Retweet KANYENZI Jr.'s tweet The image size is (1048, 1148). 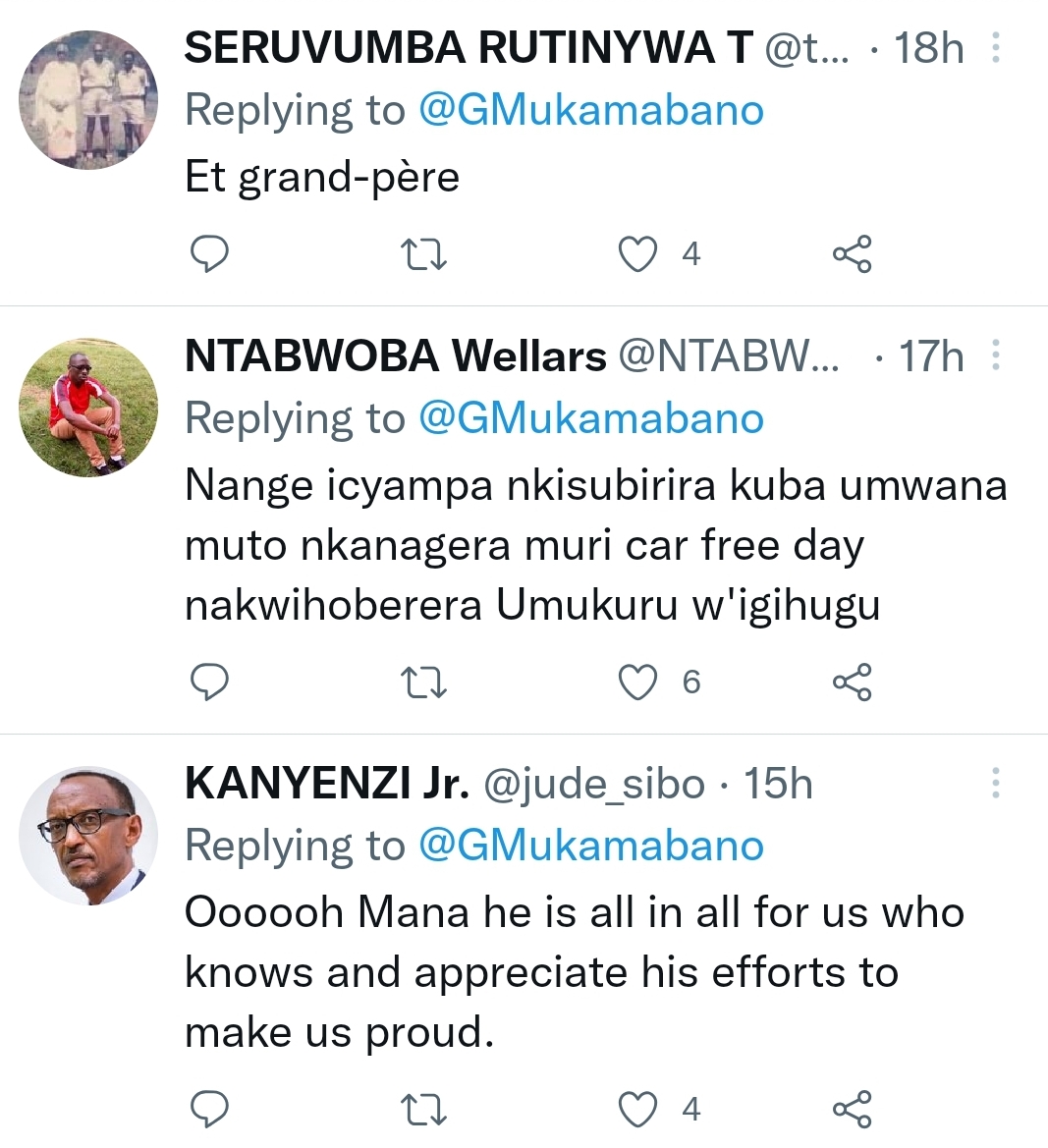[424, 1110]
